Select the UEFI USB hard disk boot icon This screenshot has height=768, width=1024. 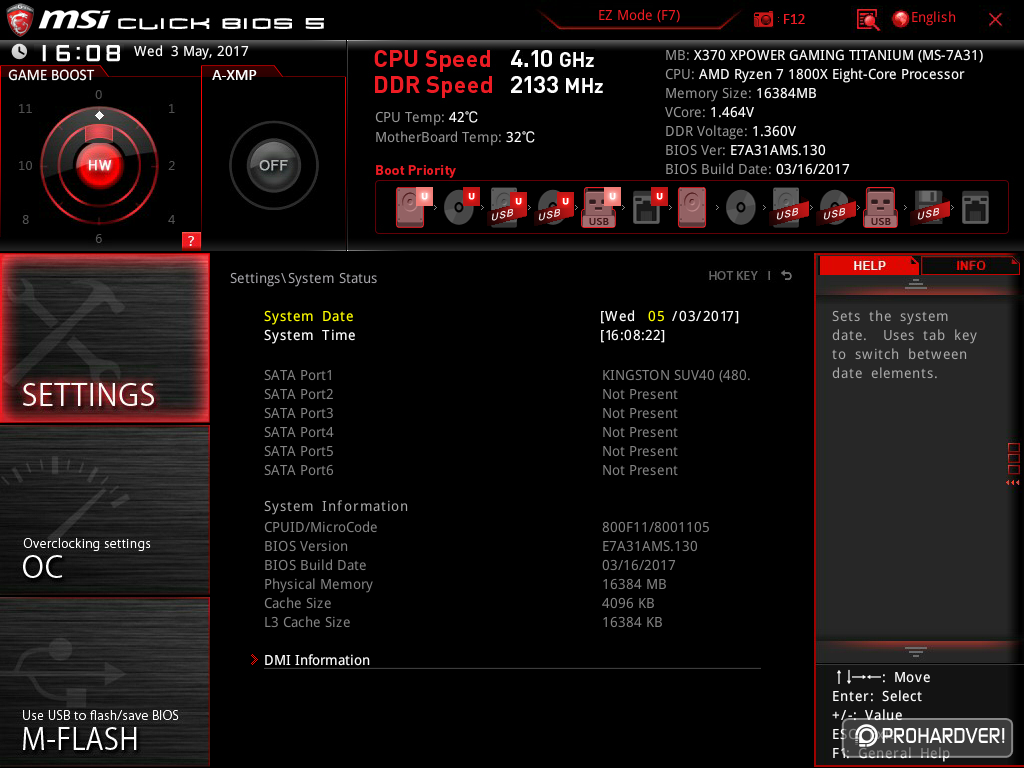pyautogui.click(x=507, y=207)
